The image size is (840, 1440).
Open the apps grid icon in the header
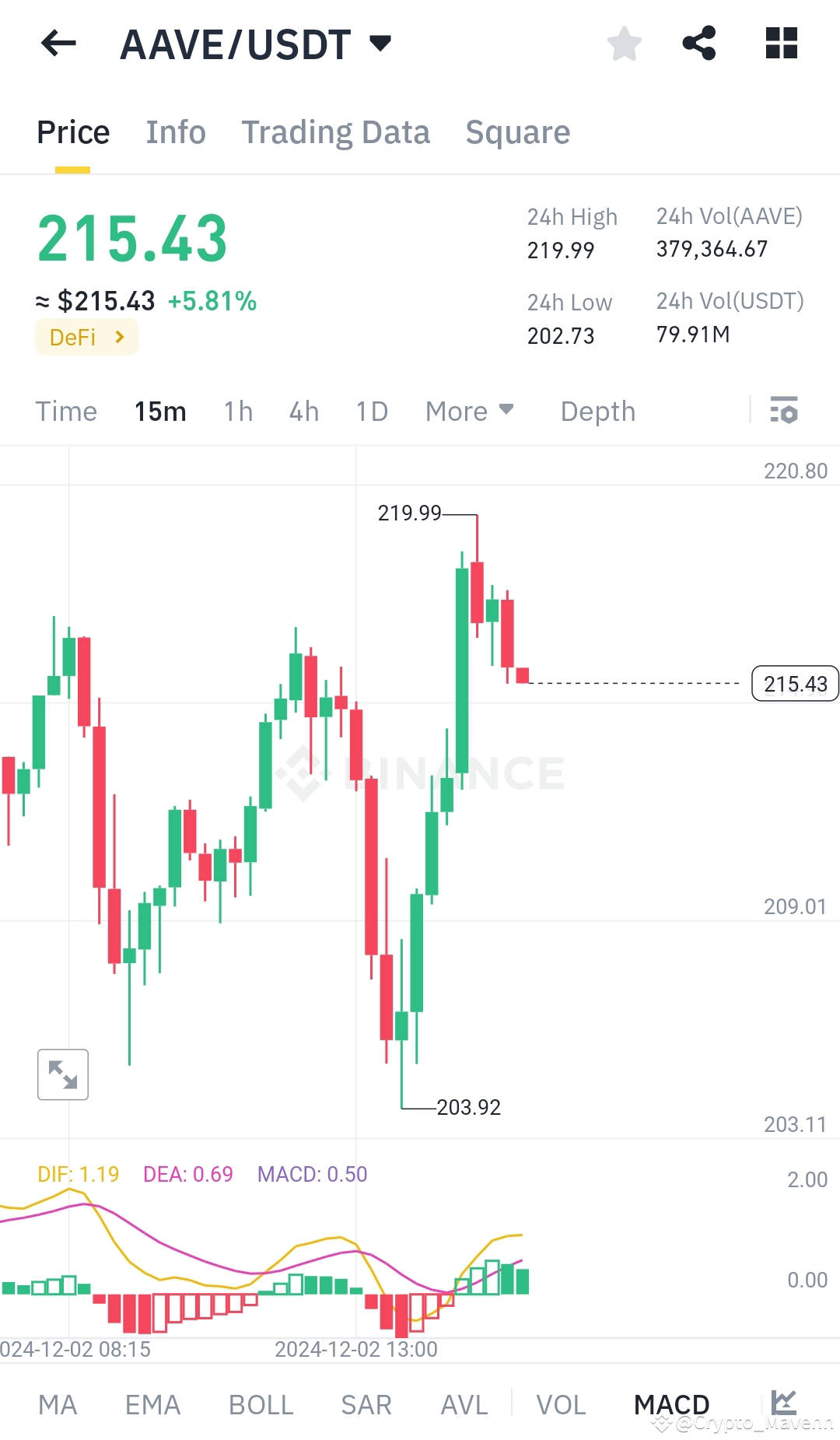780,43
